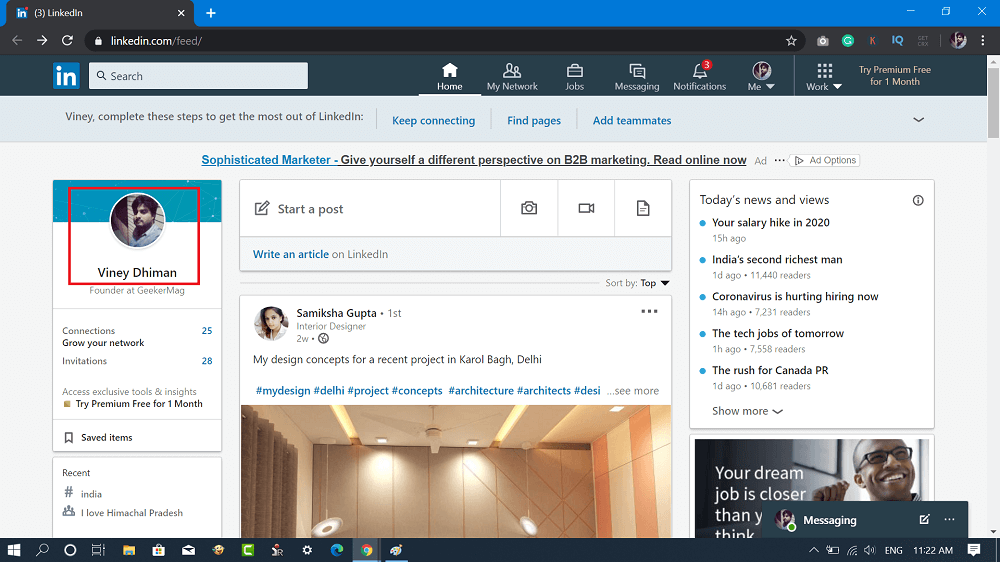Click the Samiksha Gupta name link
The height and width of the screenshot is (562, 1000).
[x=336, y=313]
